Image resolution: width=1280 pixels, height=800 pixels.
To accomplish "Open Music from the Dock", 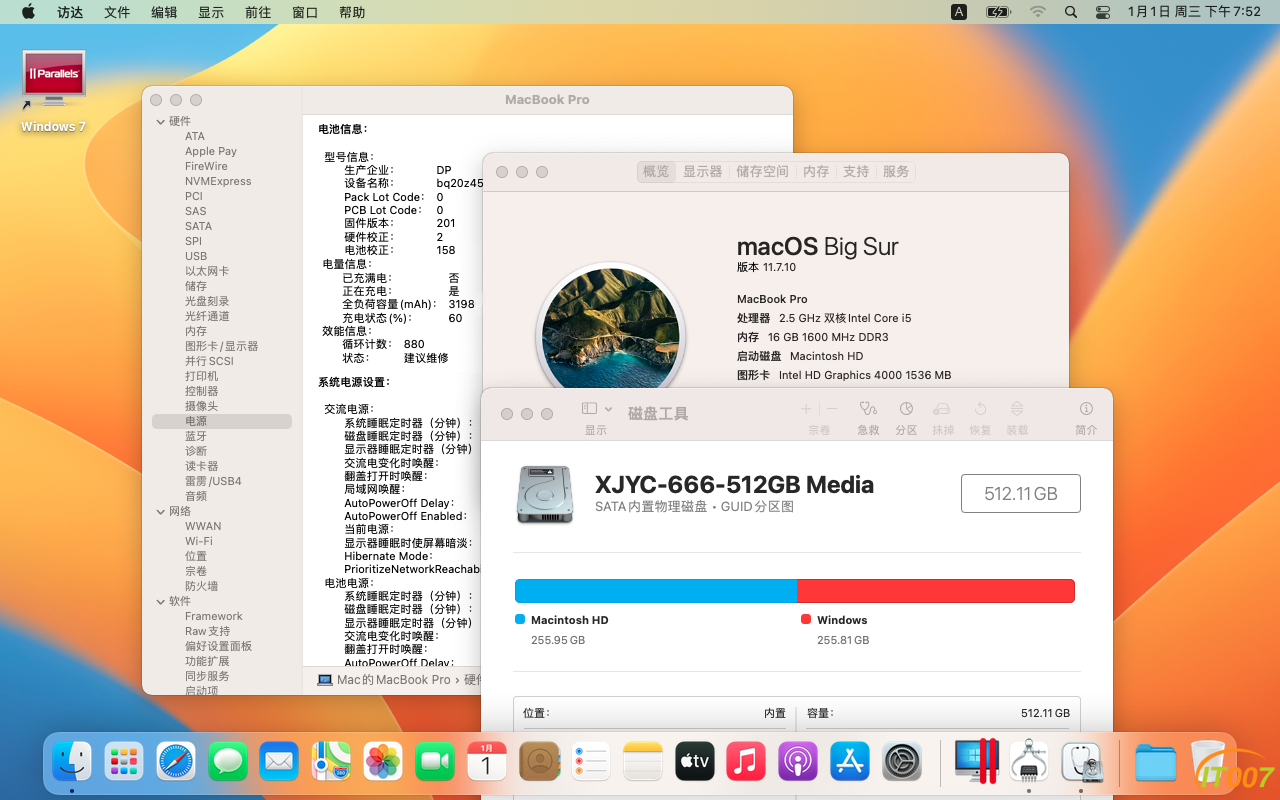I will [746, 762].
